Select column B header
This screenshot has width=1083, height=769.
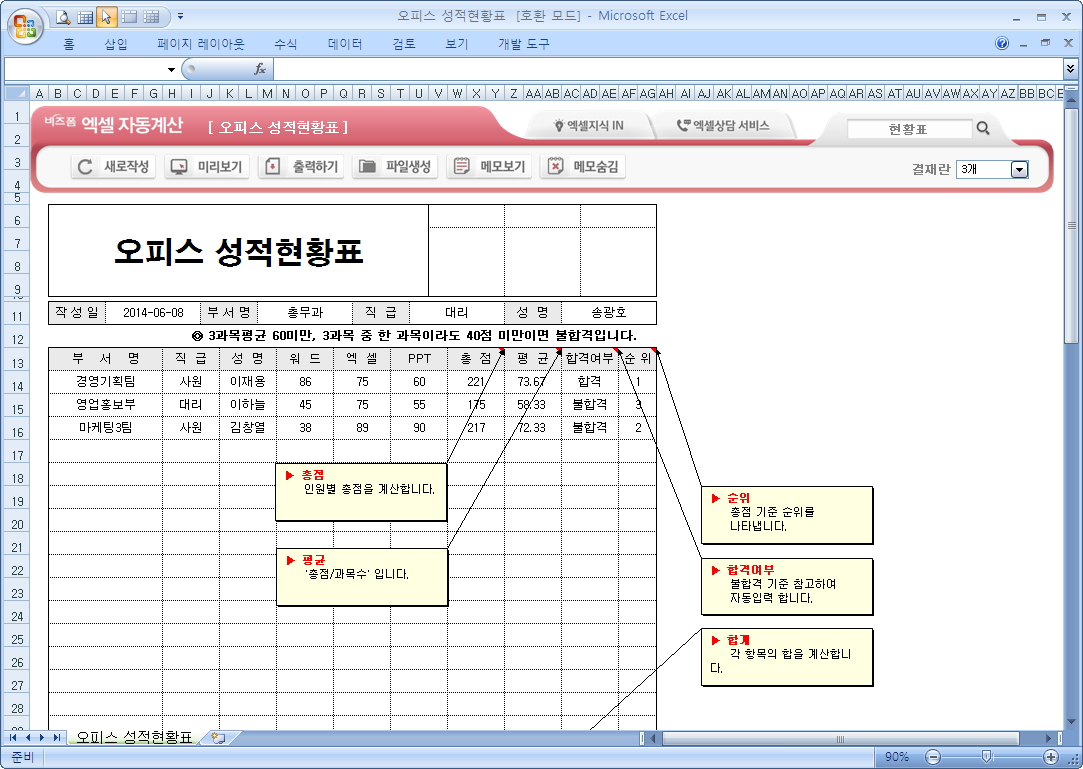[58, 93]
